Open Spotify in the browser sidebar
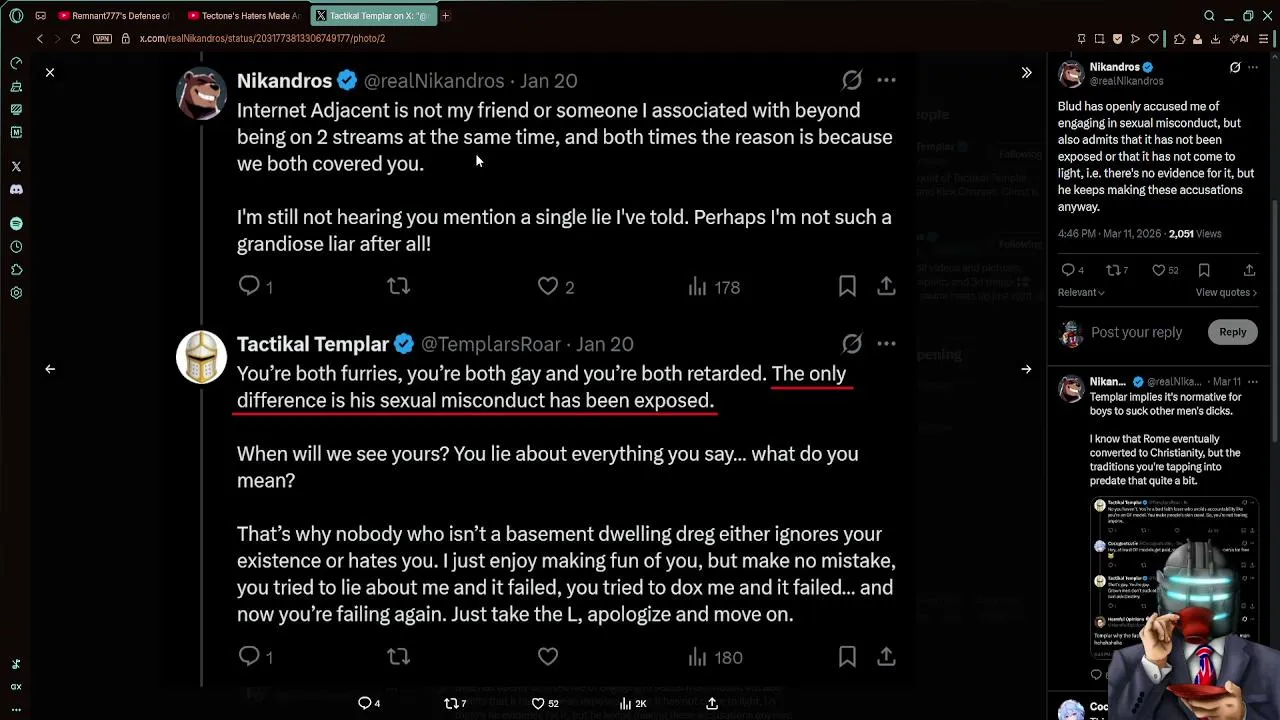Image resolution: width=1280 pixels, height=720 pixels. 16,224
